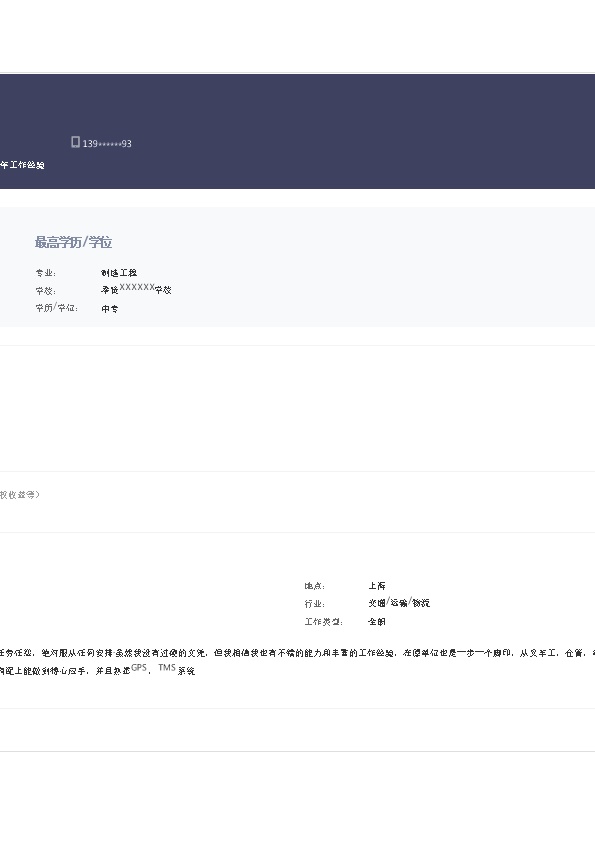The image size is (595, 842).
Task: Select the job type value 全职
Action: coord(377,621)
